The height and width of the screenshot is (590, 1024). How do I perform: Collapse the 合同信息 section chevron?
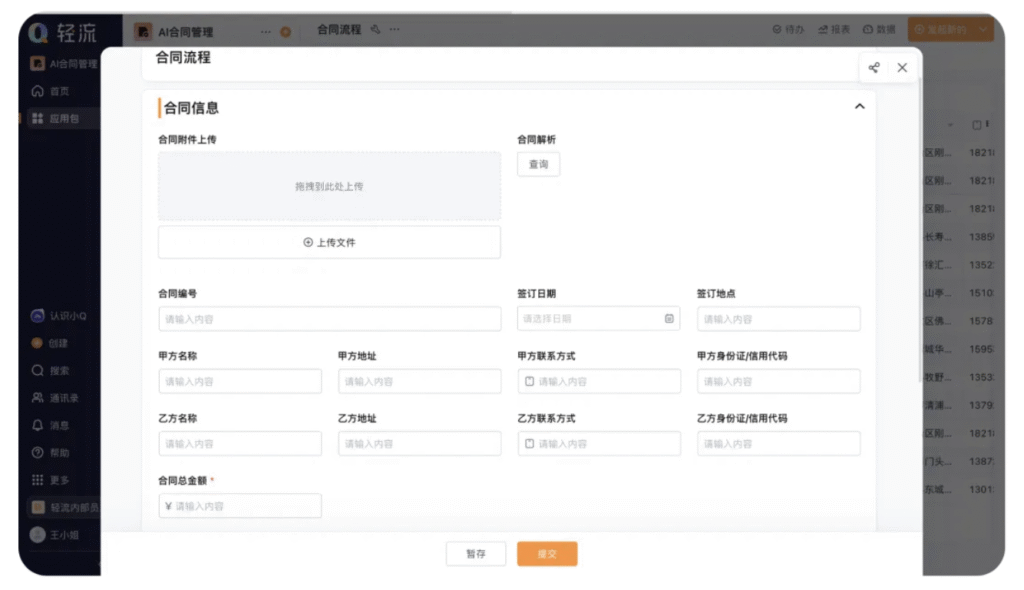tap(859, 107)
